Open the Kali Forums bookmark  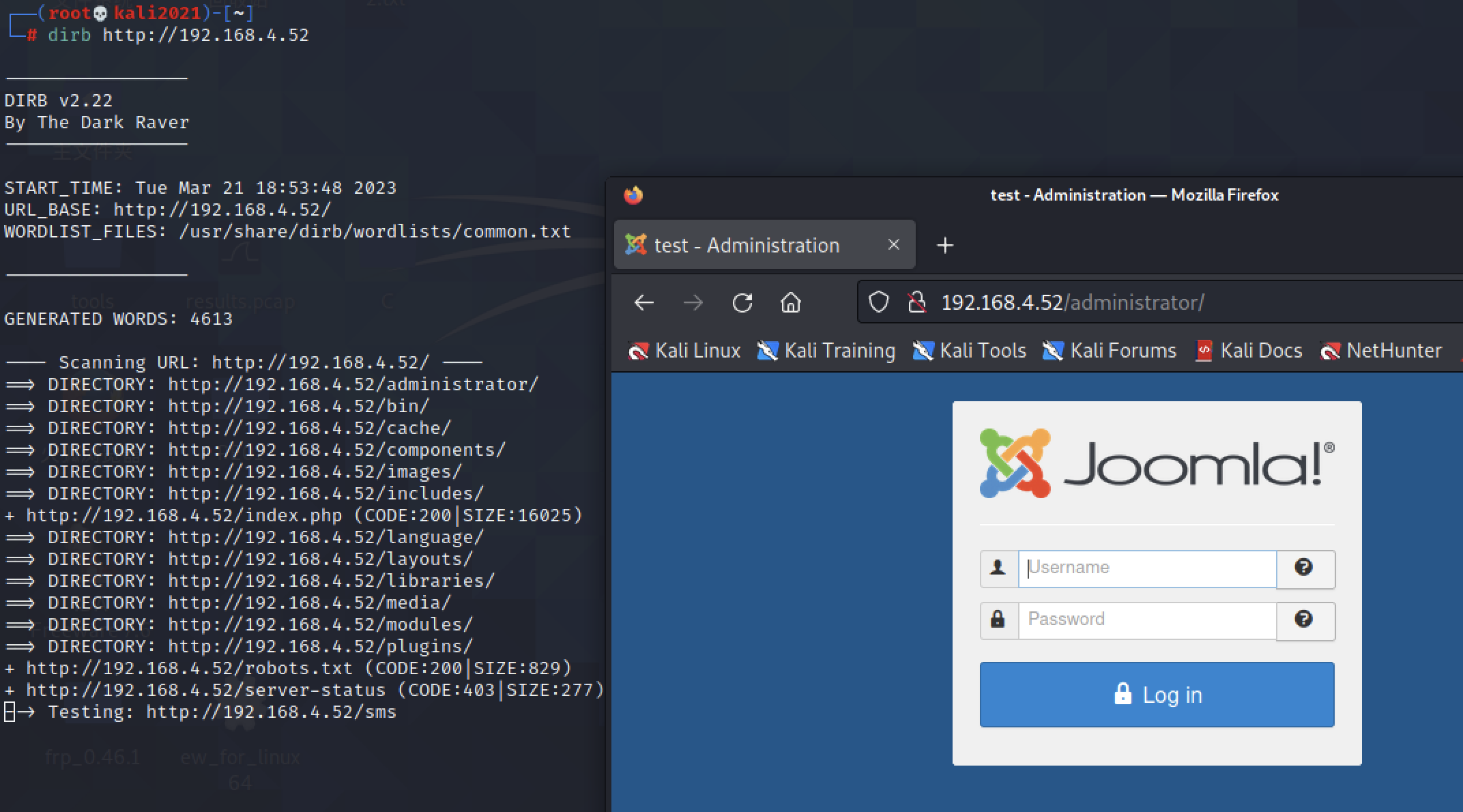[1110, 351]
